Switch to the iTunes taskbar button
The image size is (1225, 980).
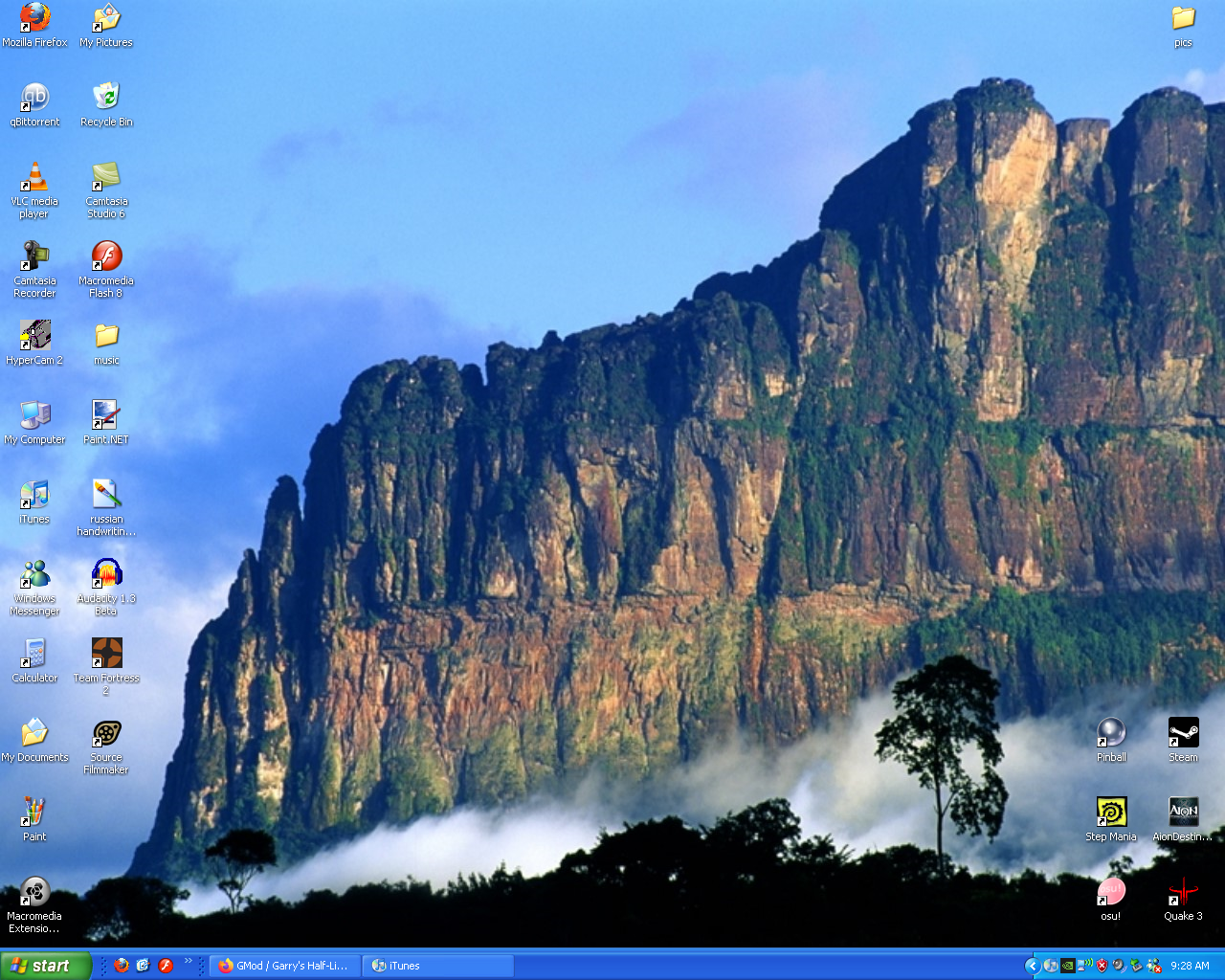tap(437, 966)
